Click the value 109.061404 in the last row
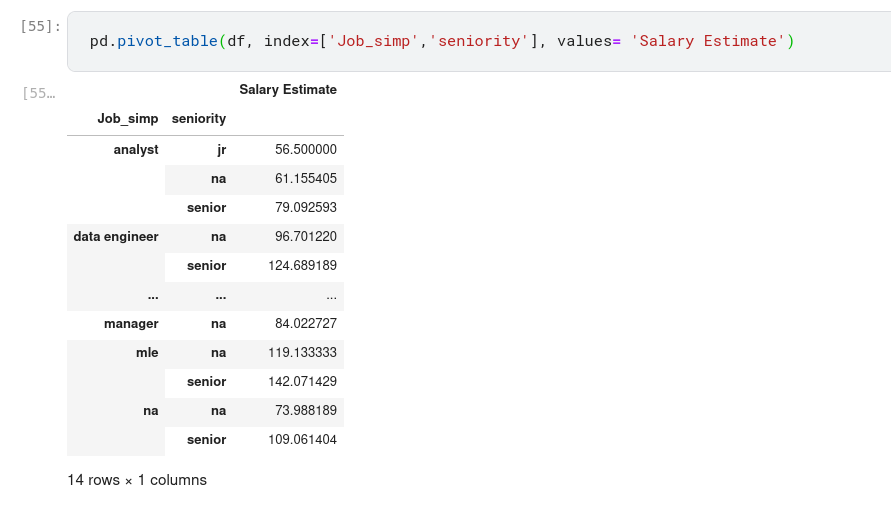891x511 pixels. tap(302, 440)
